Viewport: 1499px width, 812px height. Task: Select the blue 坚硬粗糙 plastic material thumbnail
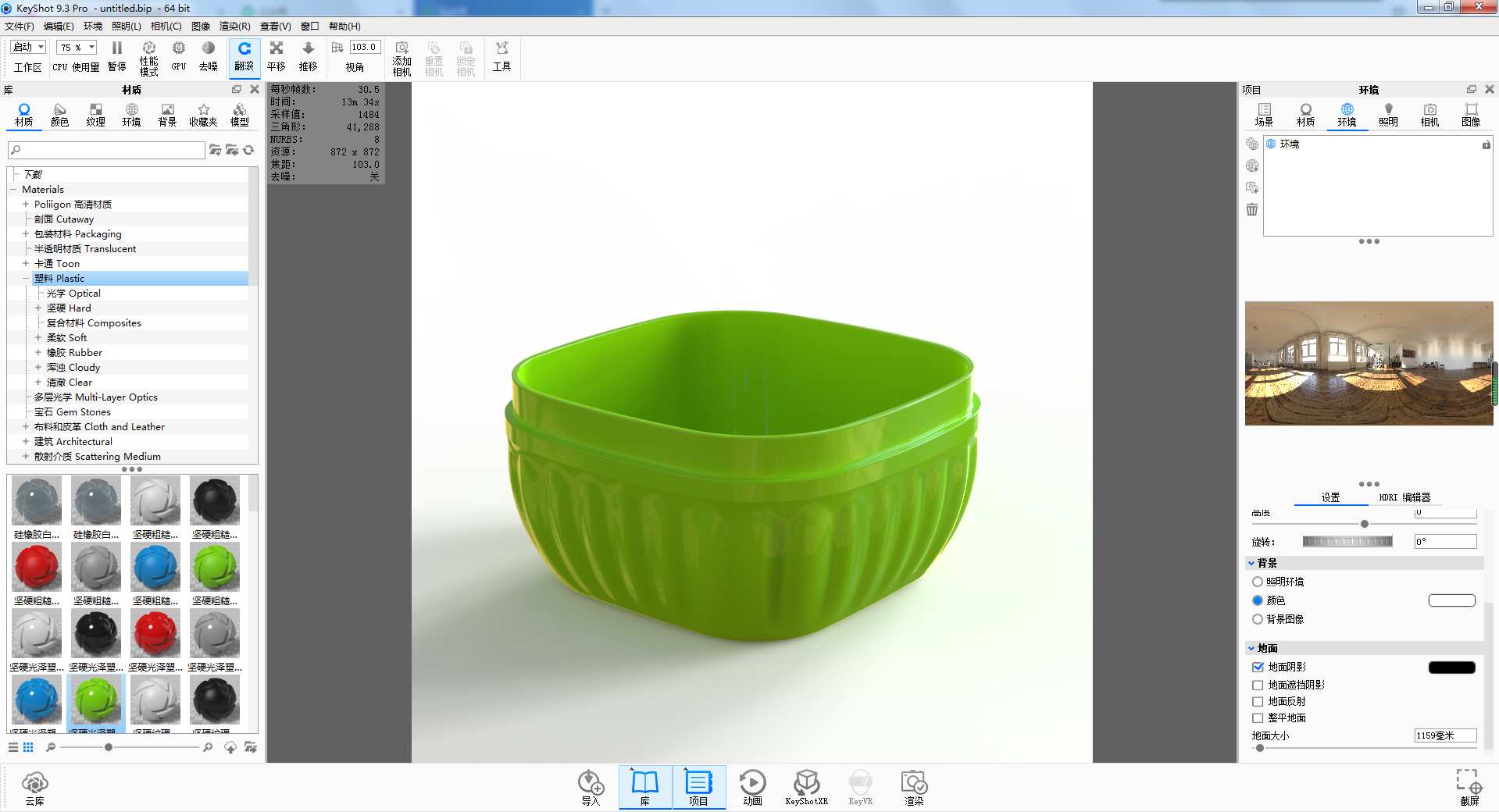point(155,567)
